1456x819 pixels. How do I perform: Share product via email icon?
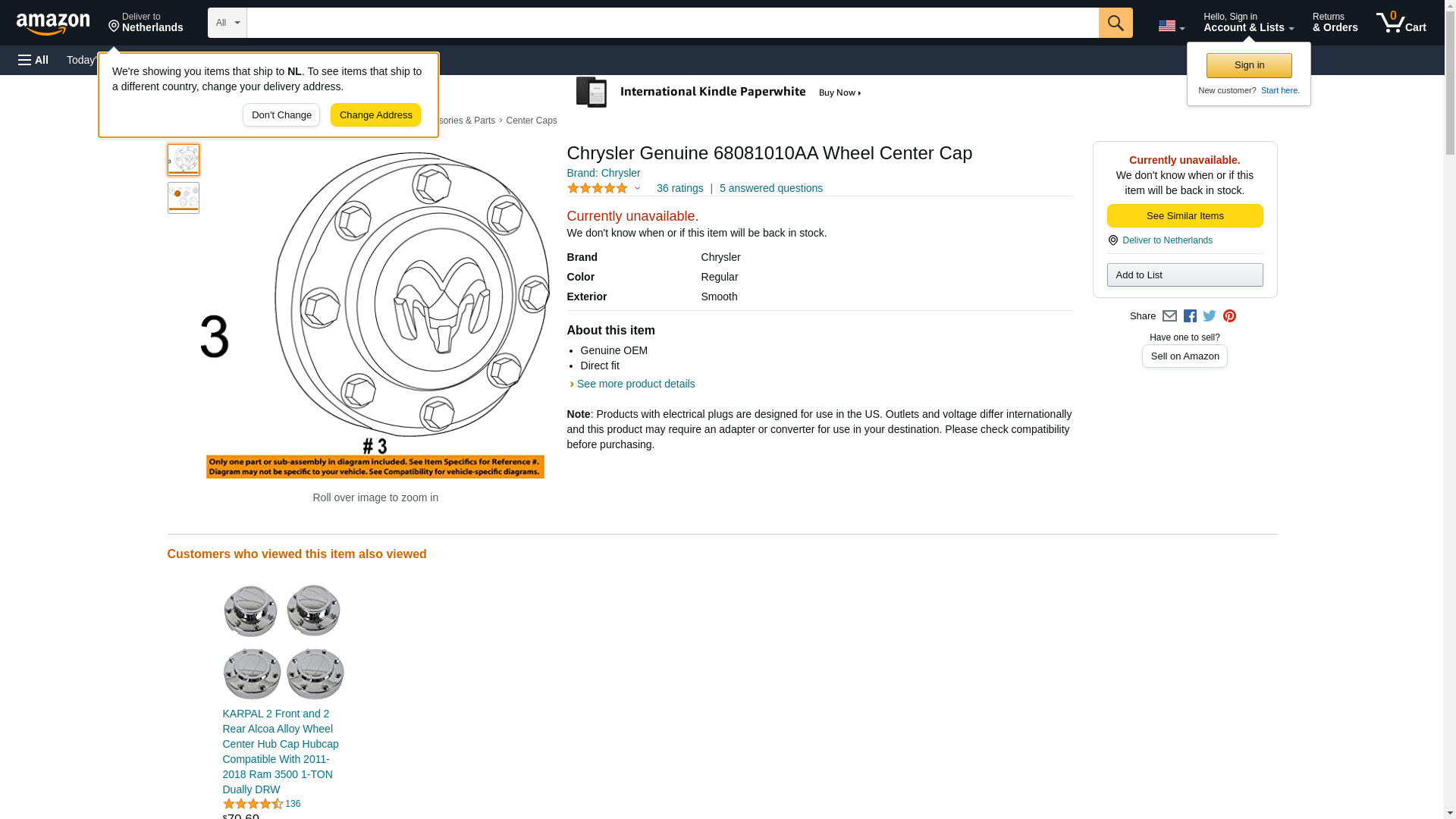(1169, 316)
